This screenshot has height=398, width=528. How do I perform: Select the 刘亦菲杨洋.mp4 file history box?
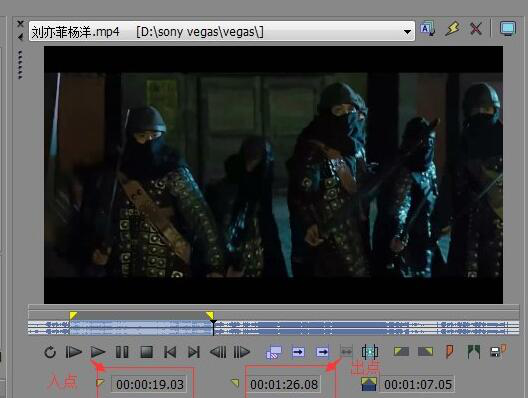tap(222, 31)
